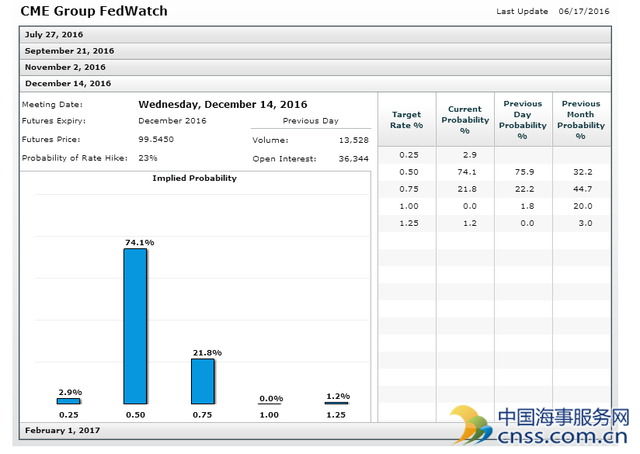Select the 0.50 target rate cell
Screen dimensions: 640x454
pos(409,172)
